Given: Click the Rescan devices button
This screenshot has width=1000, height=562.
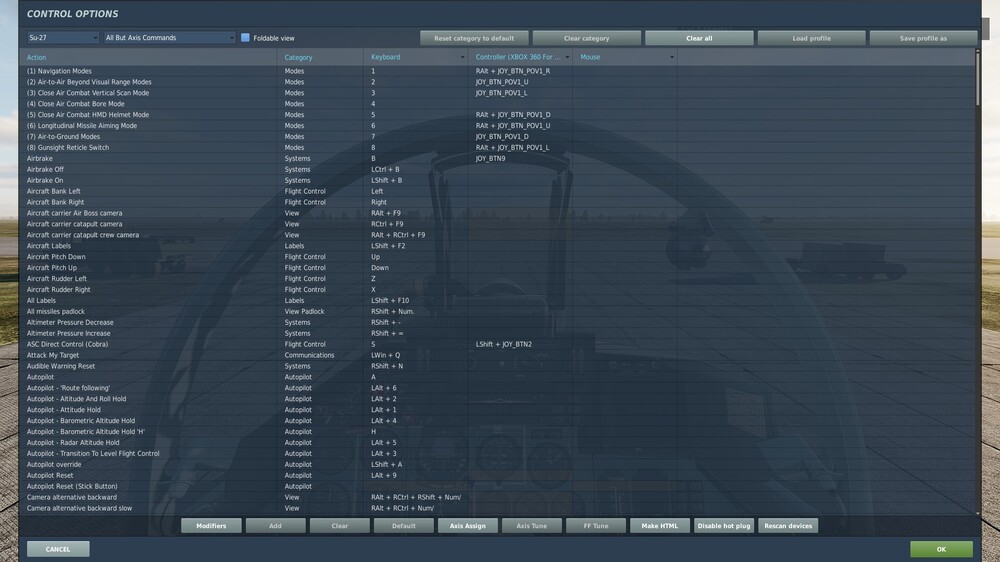Looking at the screenshot, I should coord(788,526).
